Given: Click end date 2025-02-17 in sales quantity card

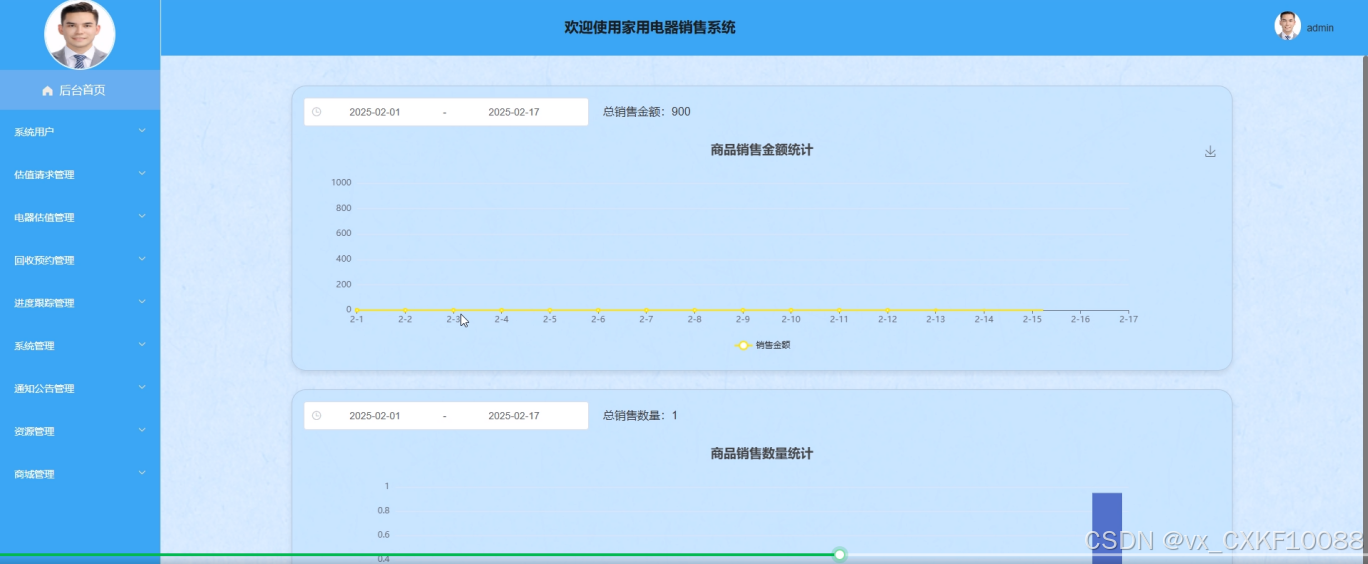Looking at the screenshot, I should tap(514, 416).
